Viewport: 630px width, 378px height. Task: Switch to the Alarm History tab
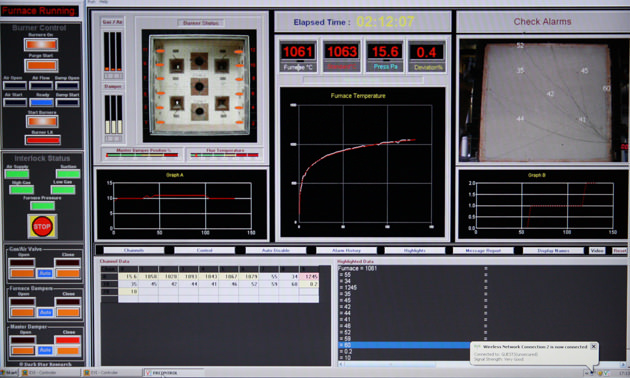[x=346, y=250]
